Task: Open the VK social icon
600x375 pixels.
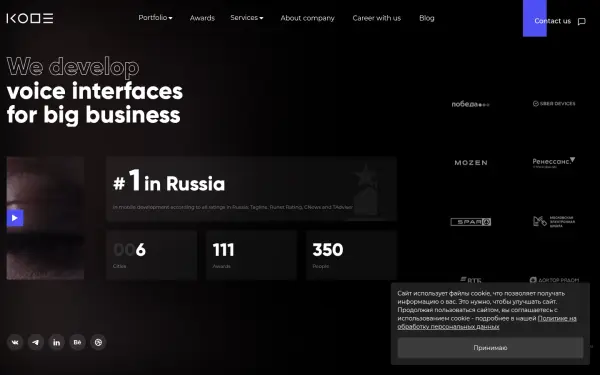Action: pos(15,342)
